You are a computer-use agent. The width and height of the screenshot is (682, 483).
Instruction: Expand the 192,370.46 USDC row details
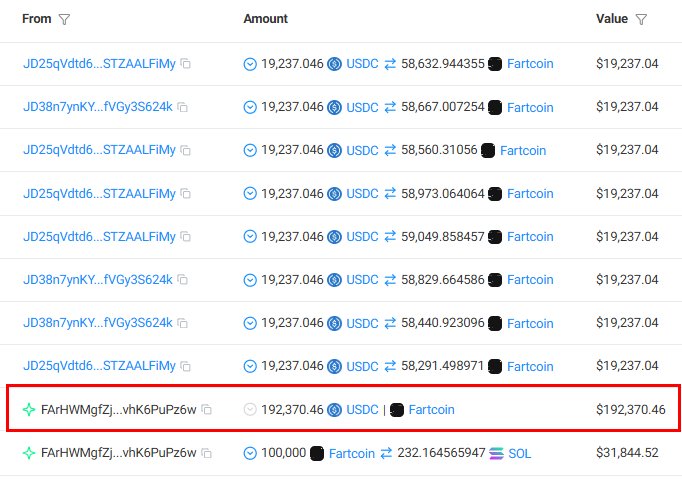(250, 409)
